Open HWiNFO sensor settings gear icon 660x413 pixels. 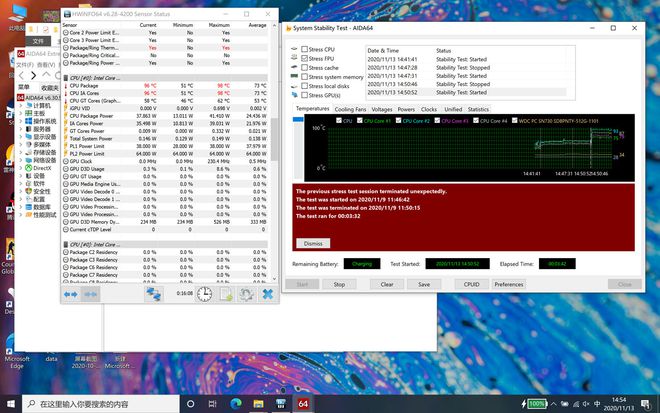pyautogui.click(x=246, y=294)
